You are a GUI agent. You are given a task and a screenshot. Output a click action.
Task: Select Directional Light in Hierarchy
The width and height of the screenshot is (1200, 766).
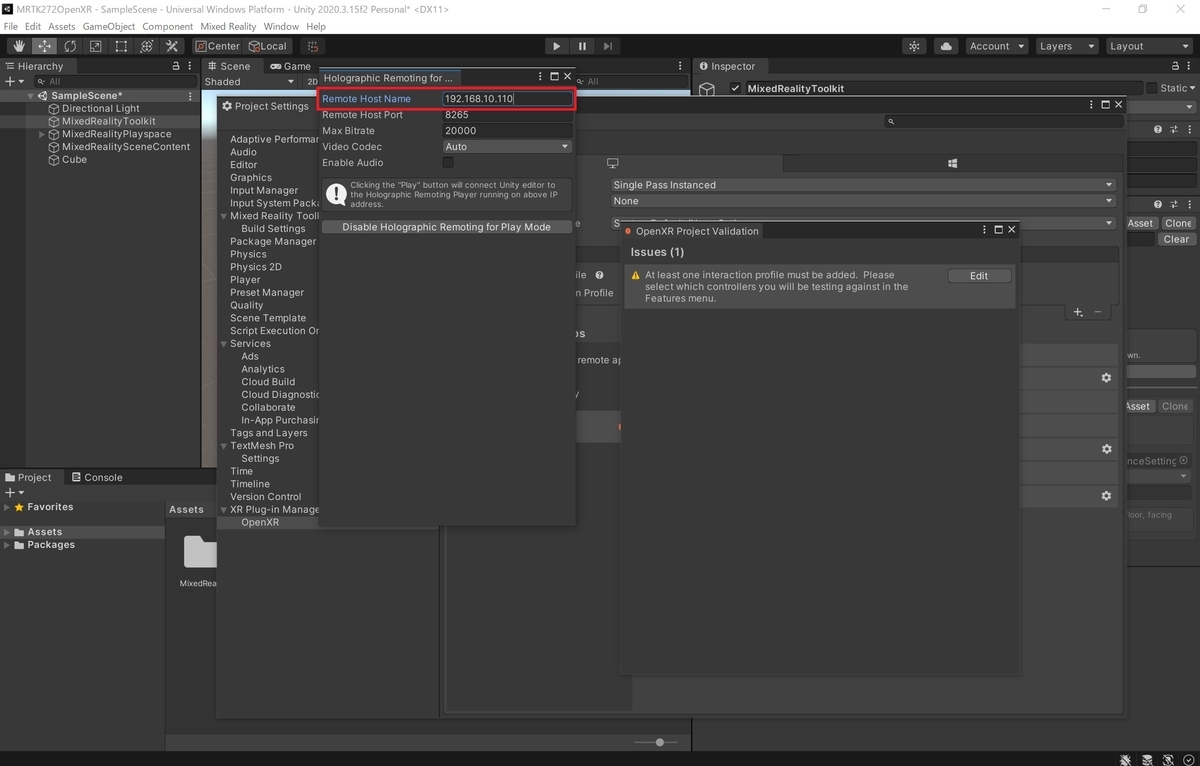(101, 109)
